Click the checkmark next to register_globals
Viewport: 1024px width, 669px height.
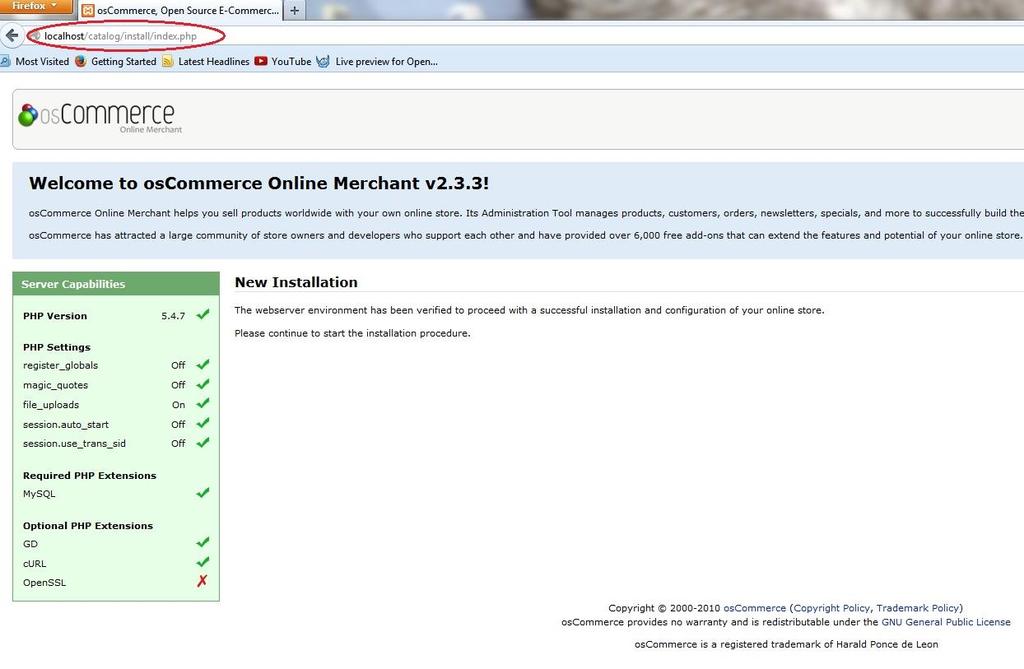coord(203,365)
